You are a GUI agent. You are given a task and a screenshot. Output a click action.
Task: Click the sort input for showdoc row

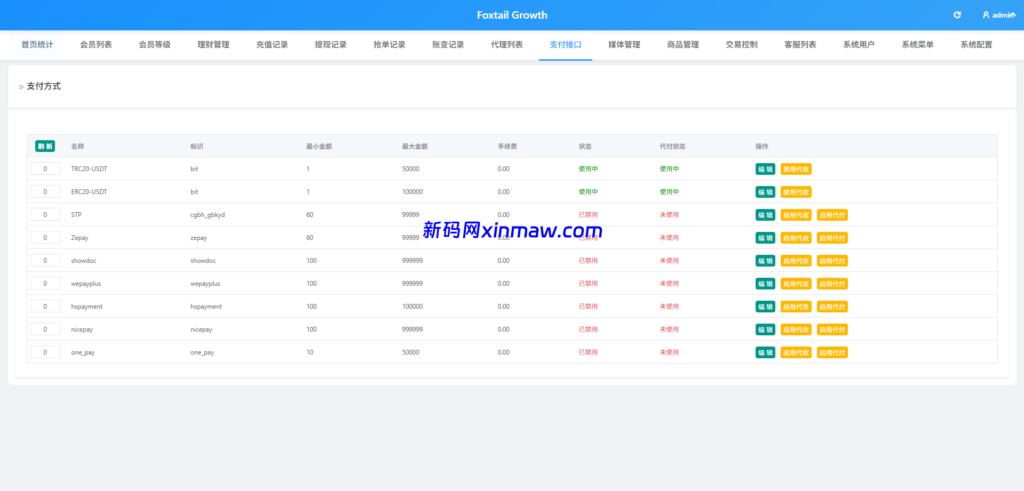click(x=45, y=261)
